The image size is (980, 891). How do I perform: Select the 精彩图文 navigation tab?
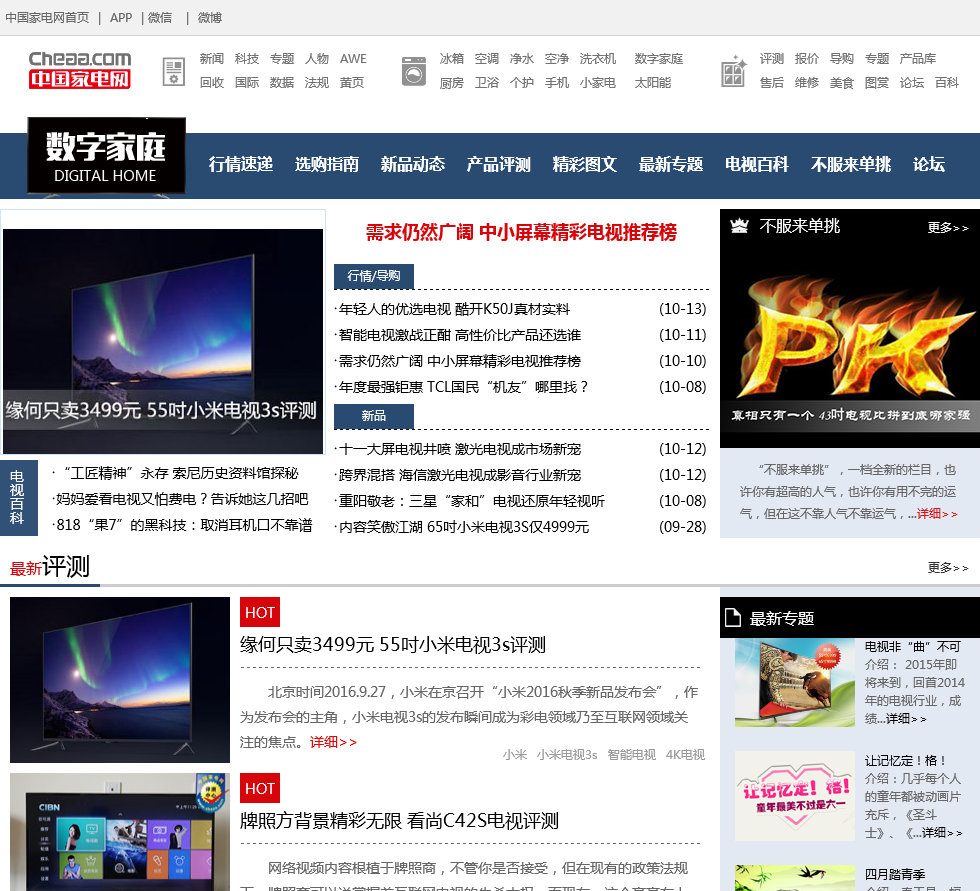click(585, 164)
